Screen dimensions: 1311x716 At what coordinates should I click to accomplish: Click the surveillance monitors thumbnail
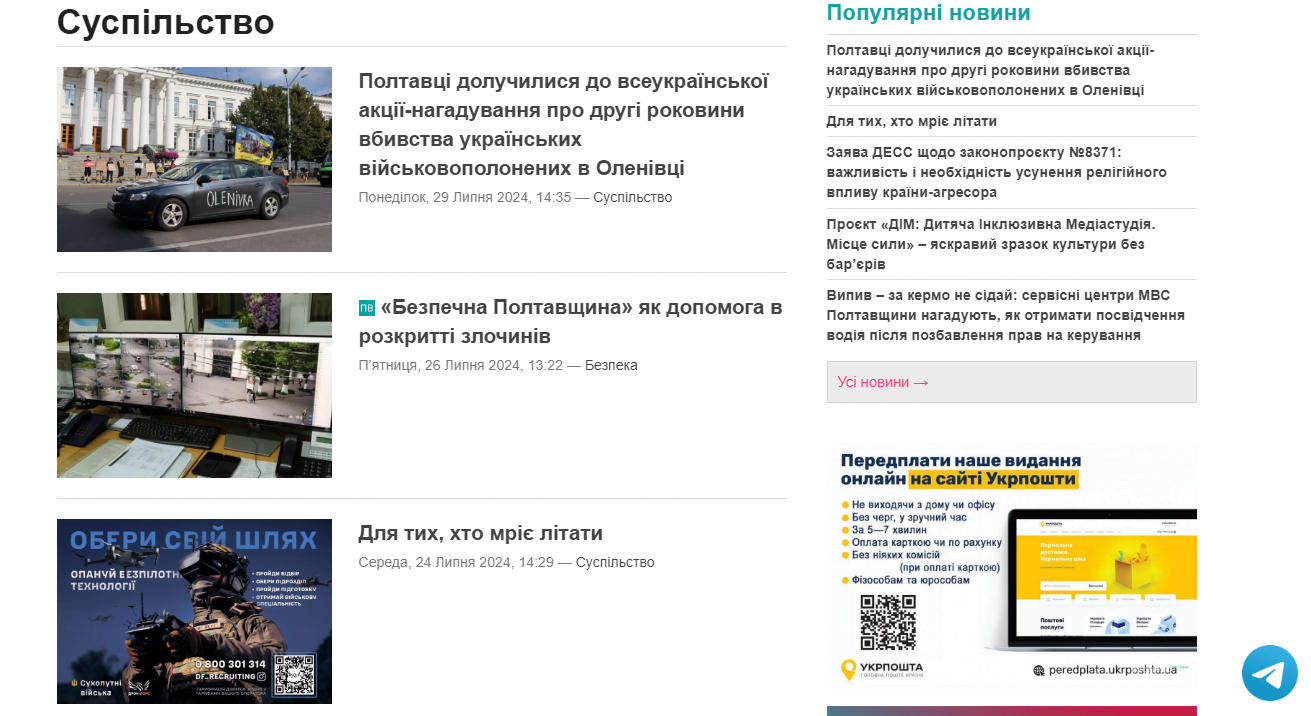(194, 385)
